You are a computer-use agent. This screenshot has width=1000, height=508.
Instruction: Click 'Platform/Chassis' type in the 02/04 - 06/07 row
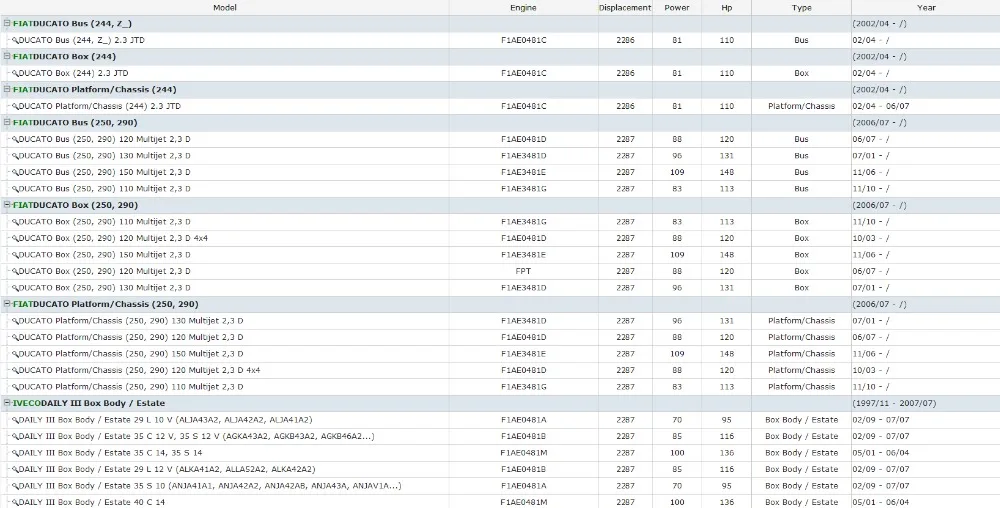[802, 106]
